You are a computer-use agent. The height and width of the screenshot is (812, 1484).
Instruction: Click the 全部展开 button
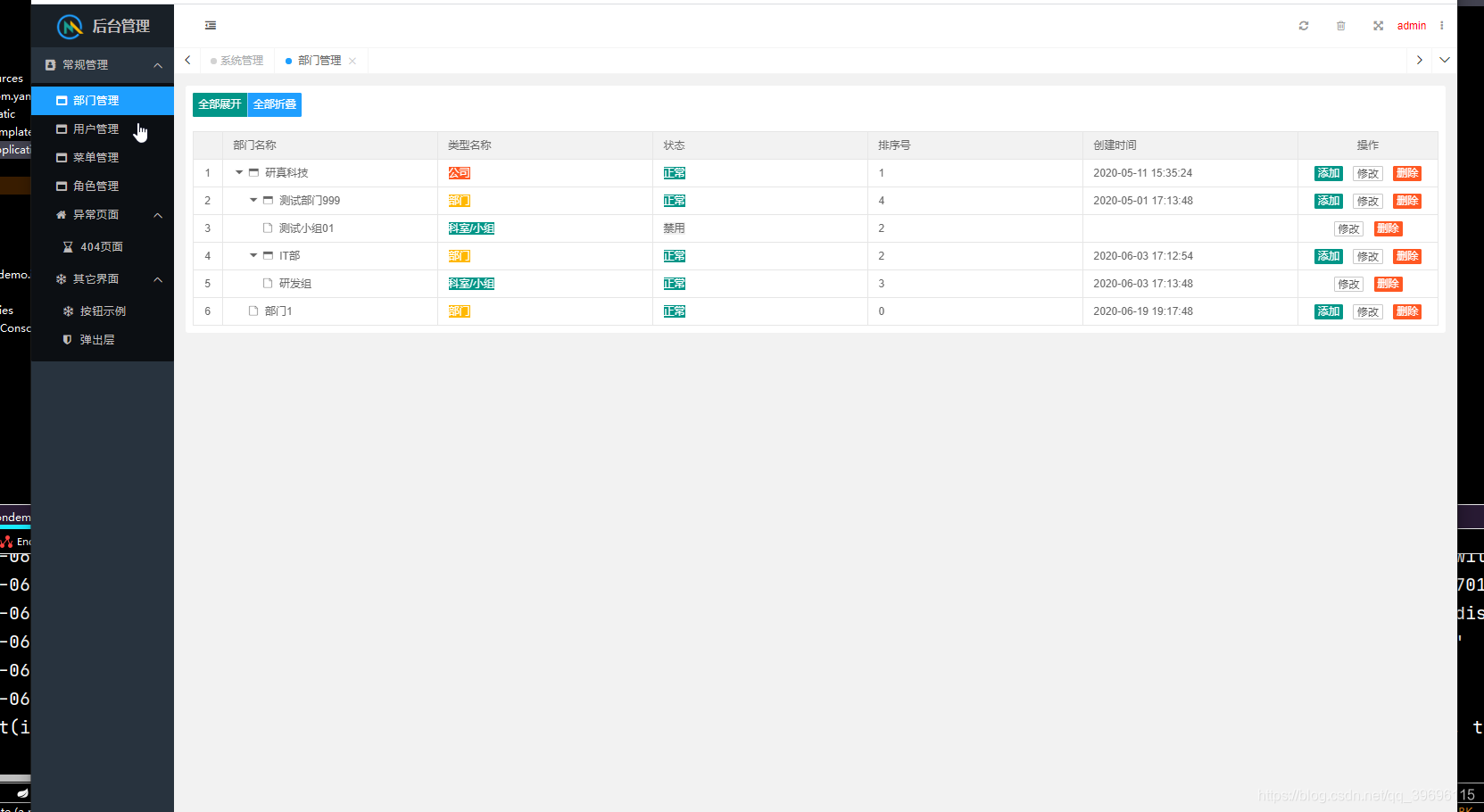coord(220,104)
